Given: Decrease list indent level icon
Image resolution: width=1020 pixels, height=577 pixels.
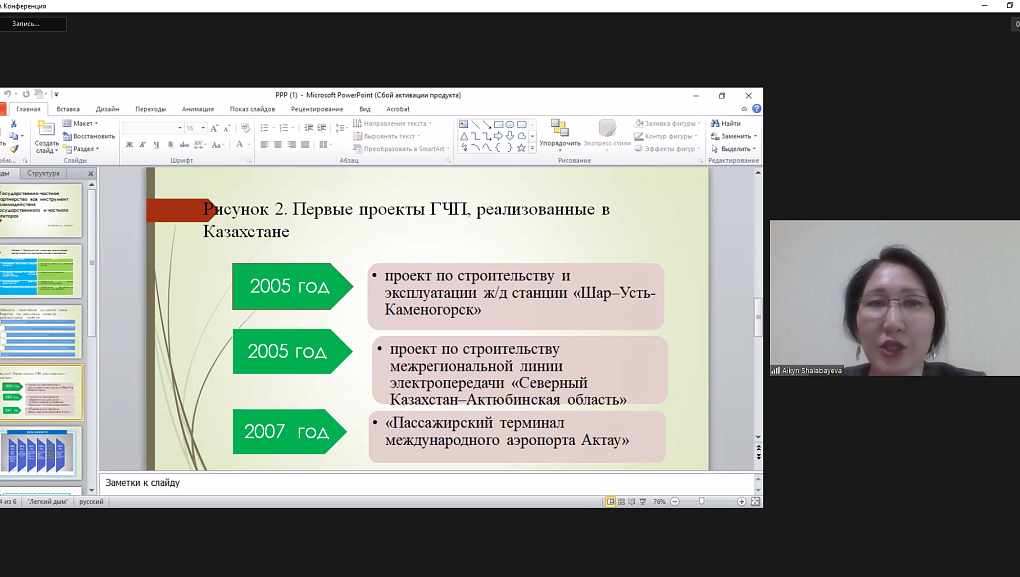Looking at the screenshot, I should [x=308, y=128].
